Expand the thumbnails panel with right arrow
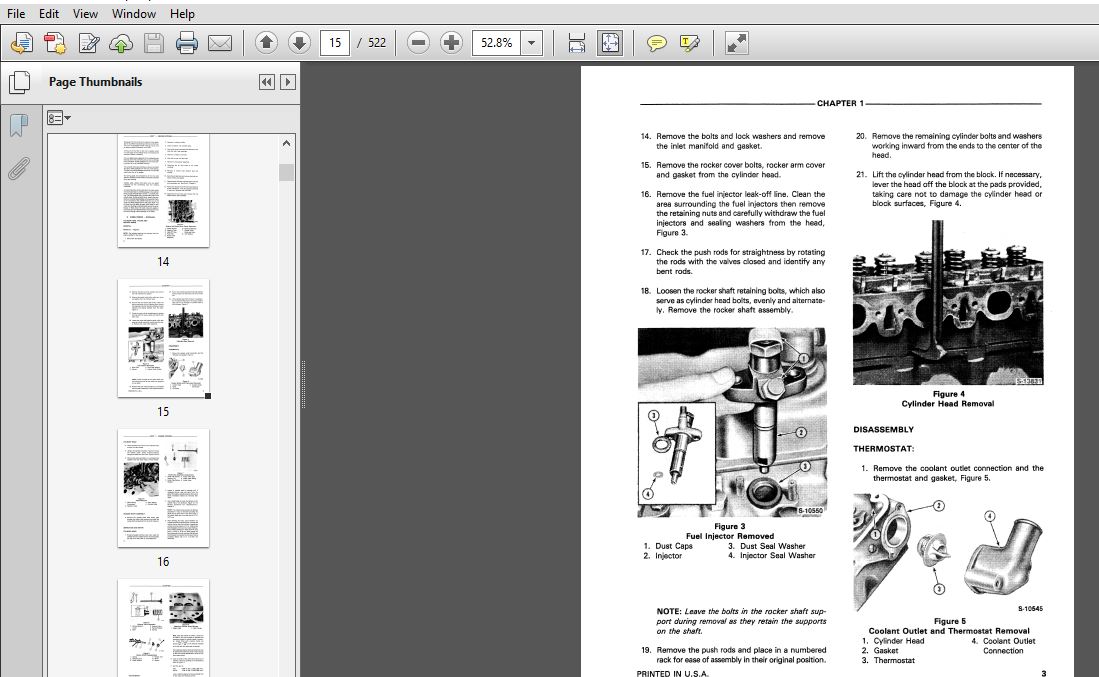Image resolution: width=1099 pixels, height=677 pixels. tap(287, 82)
